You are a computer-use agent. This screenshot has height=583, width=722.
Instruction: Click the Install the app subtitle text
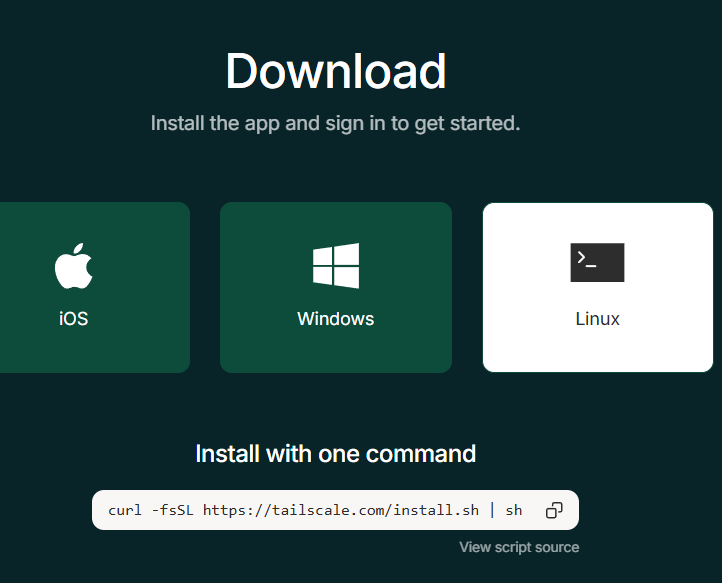click(336, 123)
